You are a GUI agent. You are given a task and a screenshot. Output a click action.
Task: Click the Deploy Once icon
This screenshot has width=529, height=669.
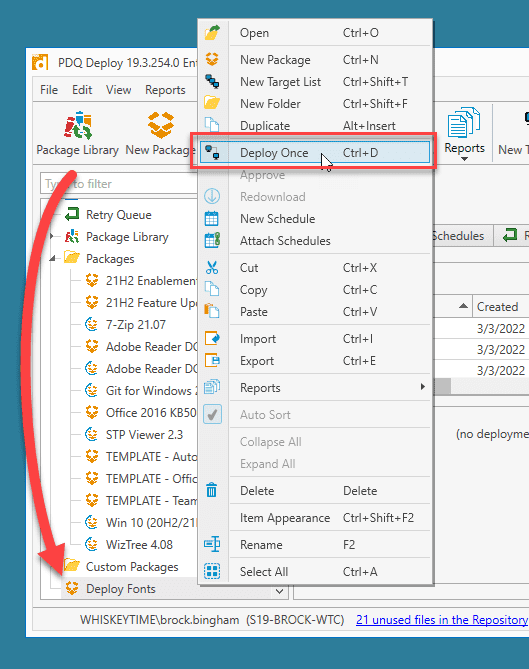coord(212,152)
